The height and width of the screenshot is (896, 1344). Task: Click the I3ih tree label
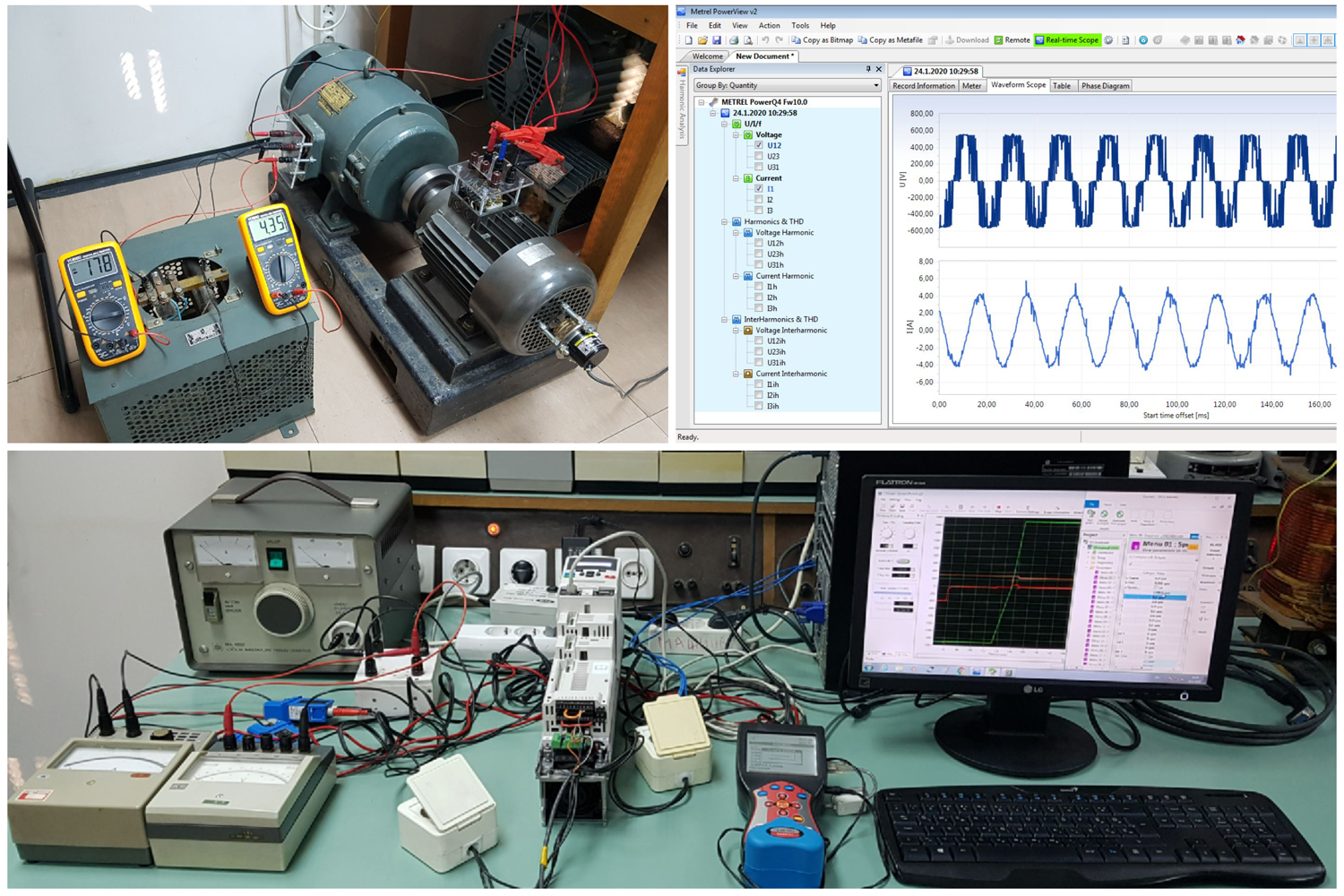click(772, 406)
